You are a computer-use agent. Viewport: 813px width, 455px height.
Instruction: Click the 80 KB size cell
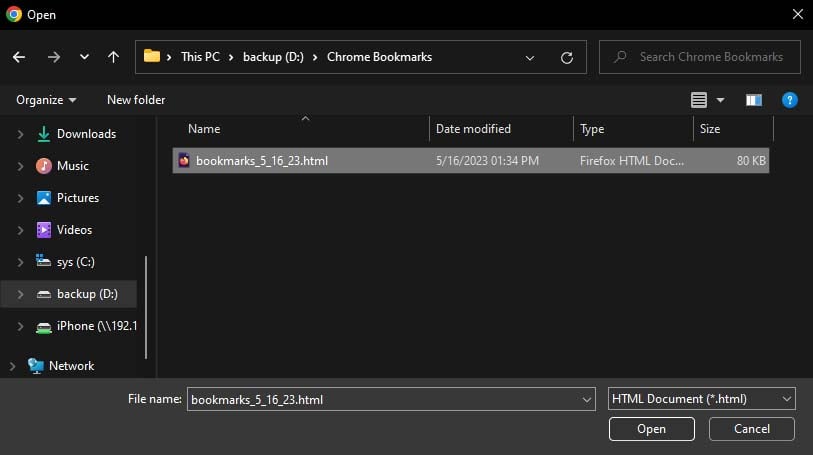(x=751, y=161)
